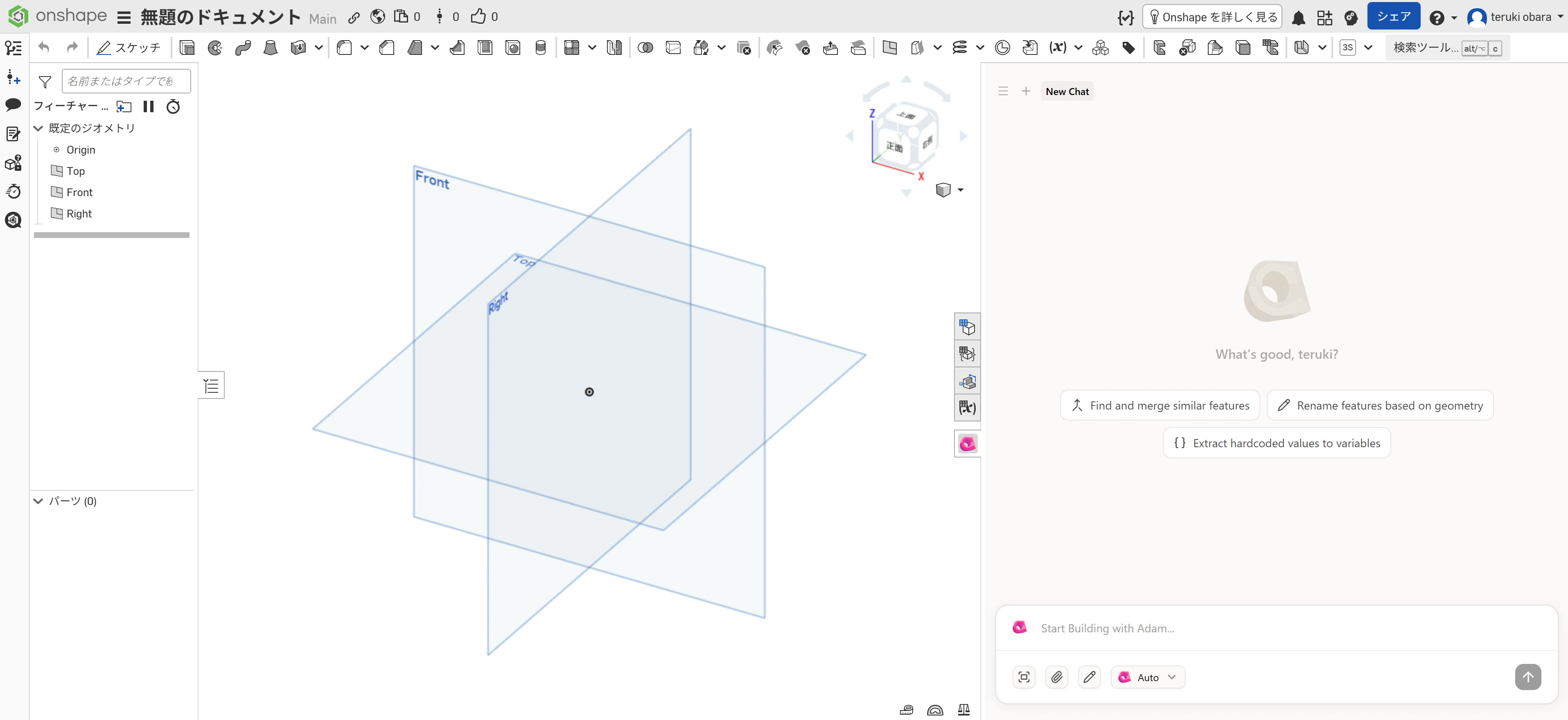Toggle the feature list panel icon
Screen dimensions: 1568x720
13,48
